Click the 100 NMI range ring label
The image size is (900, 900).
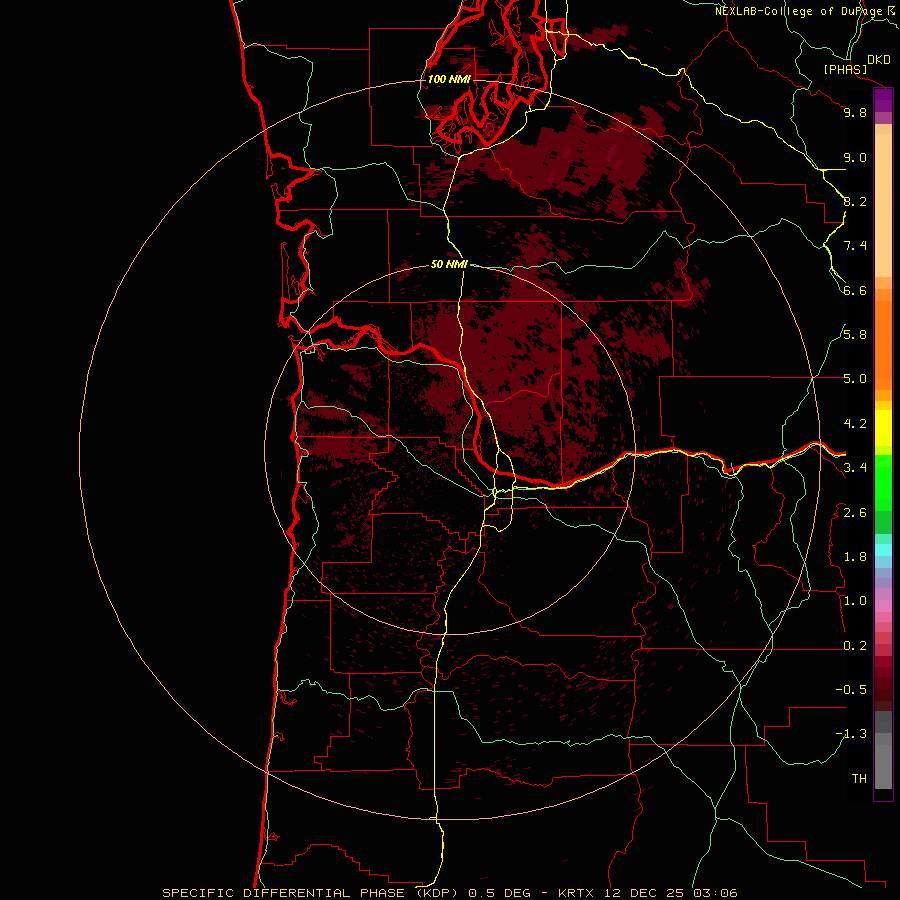[449, 79]
